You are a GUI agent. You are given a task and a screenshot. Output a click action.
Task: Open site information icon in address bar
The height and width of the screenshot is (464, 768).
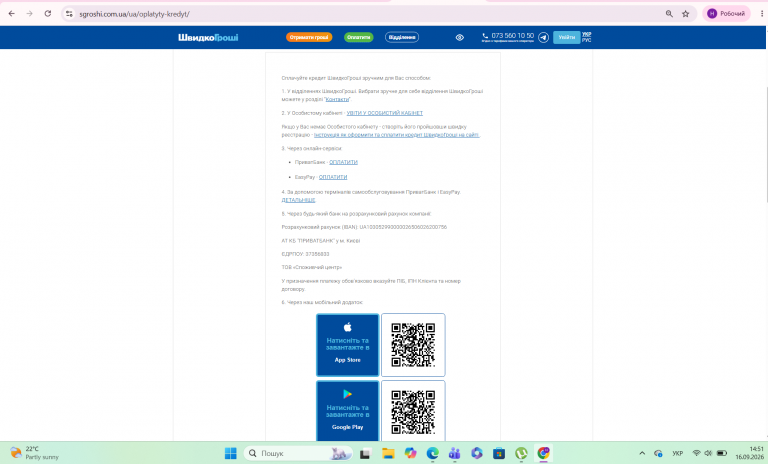click(69, 14)
